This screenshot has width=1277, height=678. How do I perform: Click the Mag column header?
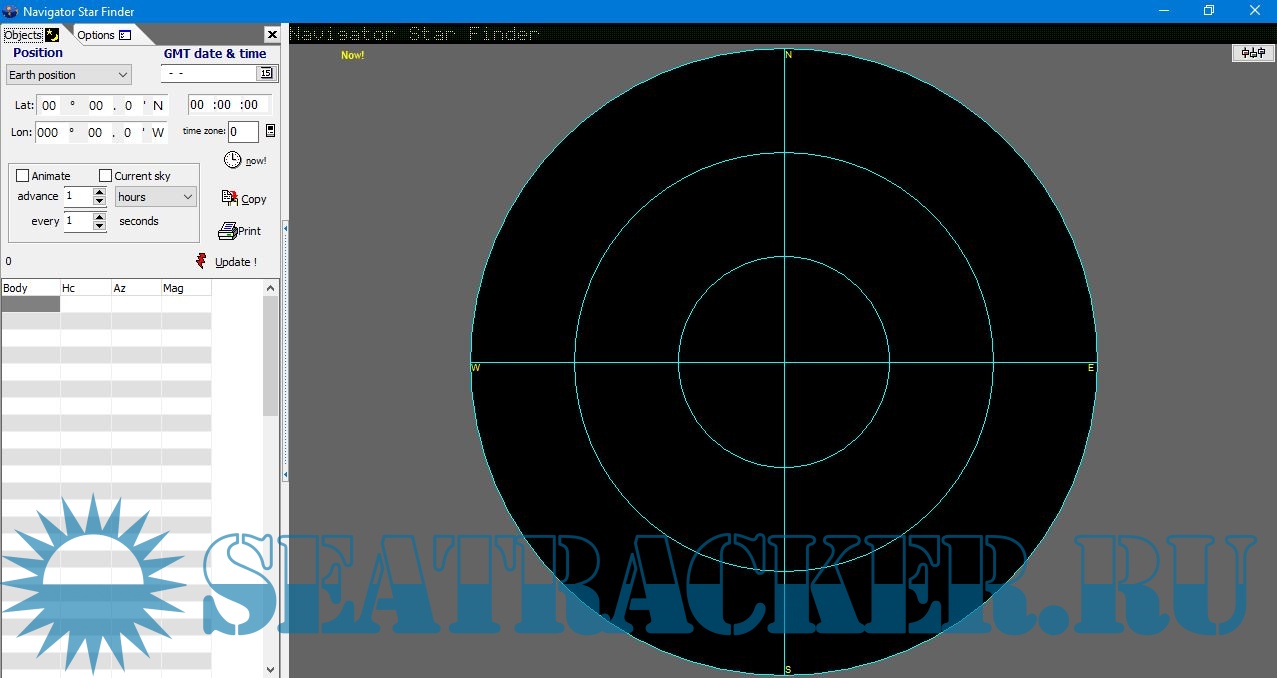(186, 288)
